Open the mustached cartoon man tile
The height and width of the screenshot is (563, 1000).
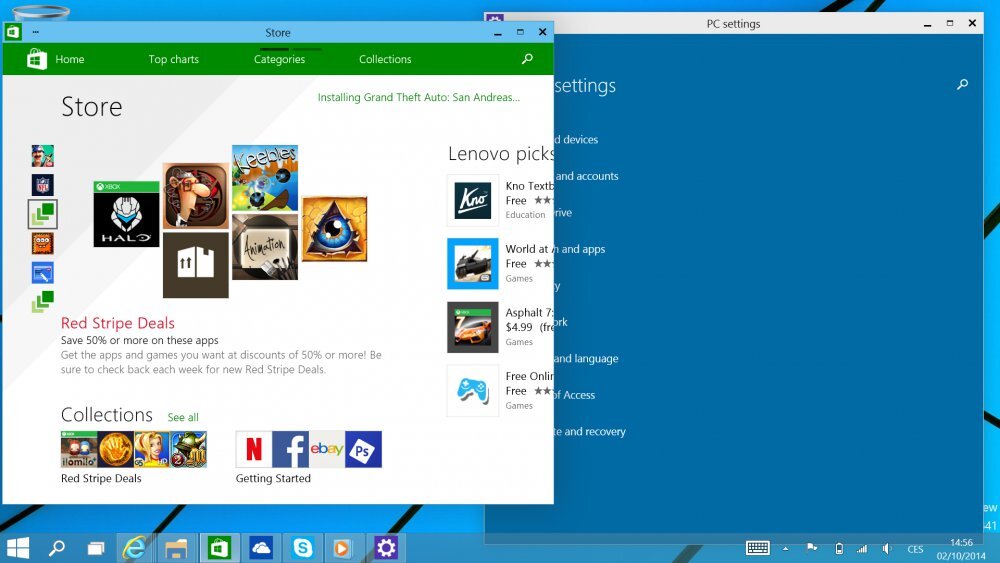pos(196,196)
